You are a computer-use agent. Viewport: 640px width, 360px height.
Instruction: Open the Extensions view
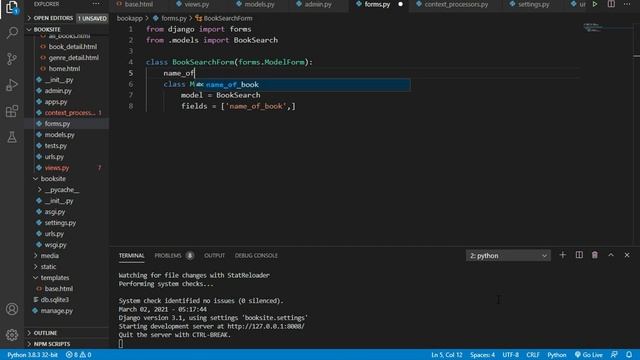coord(12,111)
